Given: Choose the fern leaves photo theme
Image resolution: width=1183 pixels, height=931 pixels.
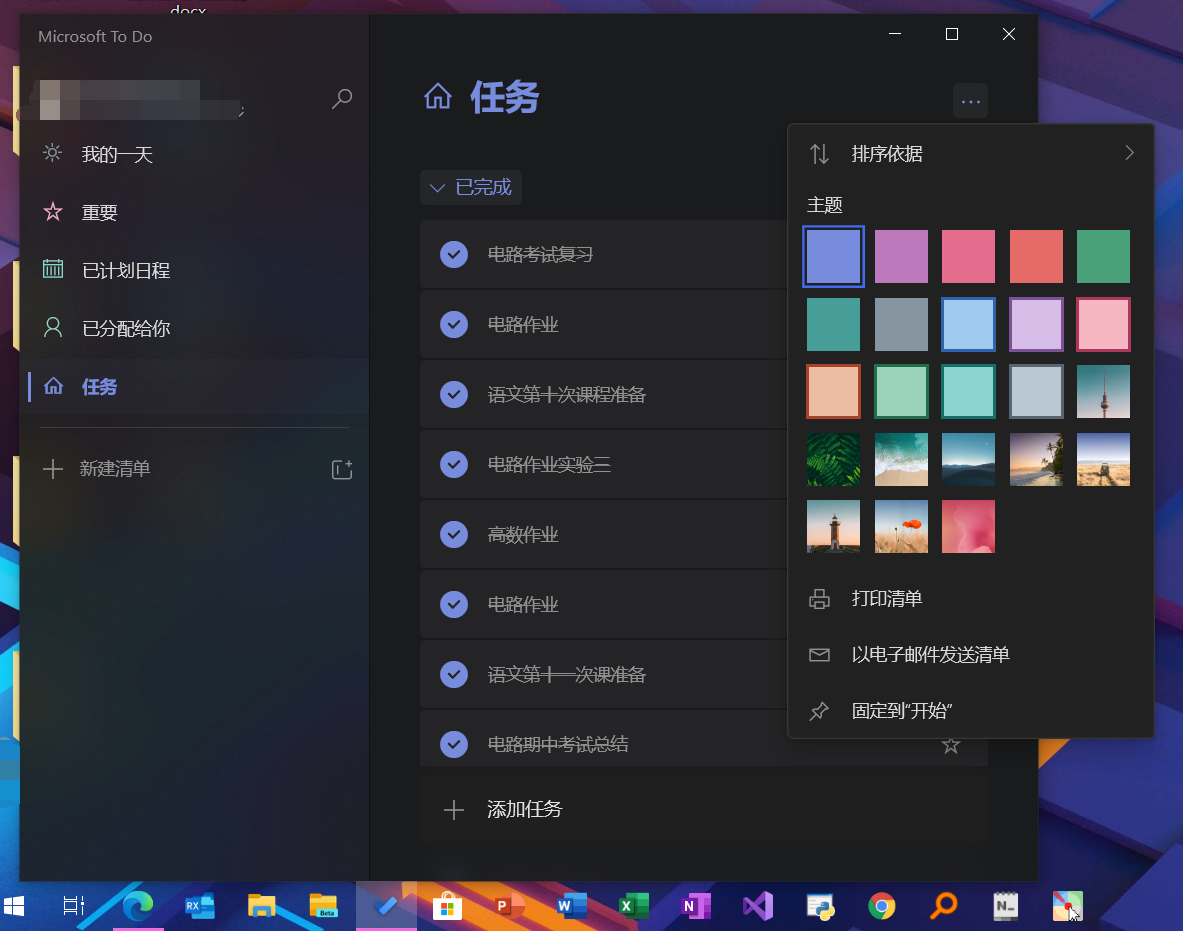Looking at the screenshot, I should (833, 459).
